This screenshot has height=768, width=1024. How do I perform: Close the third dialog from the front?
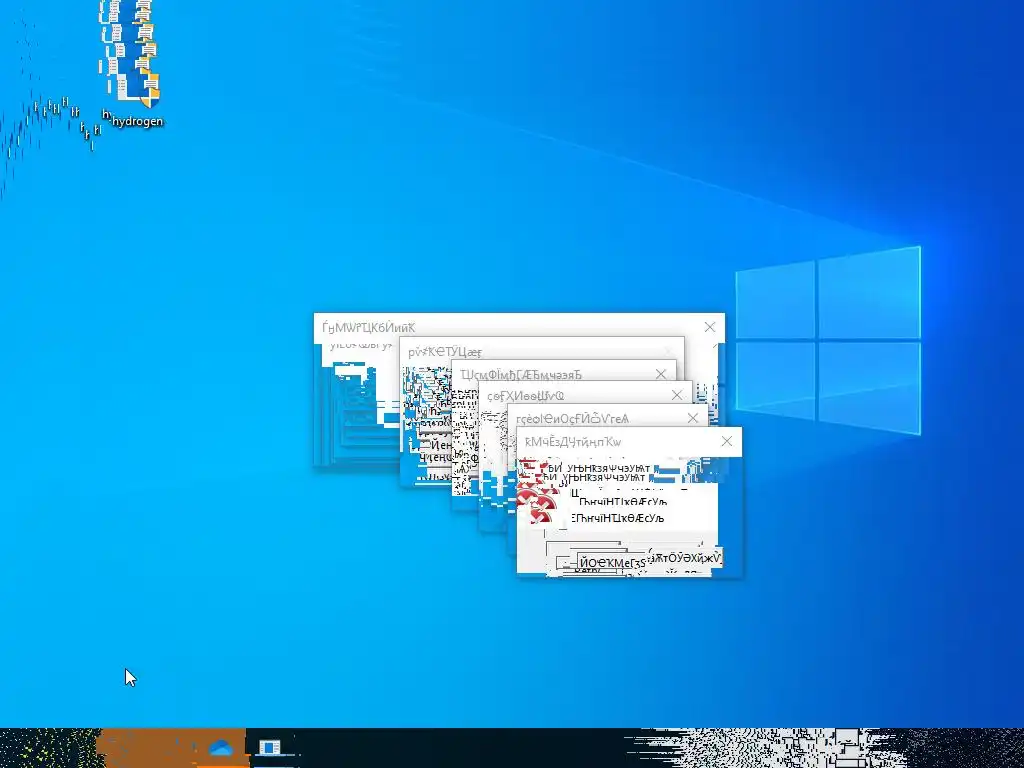(677, 395)
